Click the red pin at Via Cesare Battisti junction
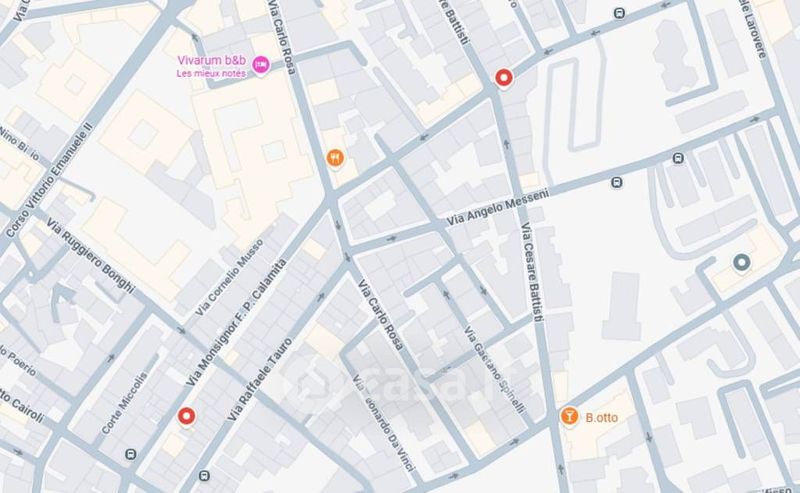This screenshot has width=800, height=493. point(504,78)
